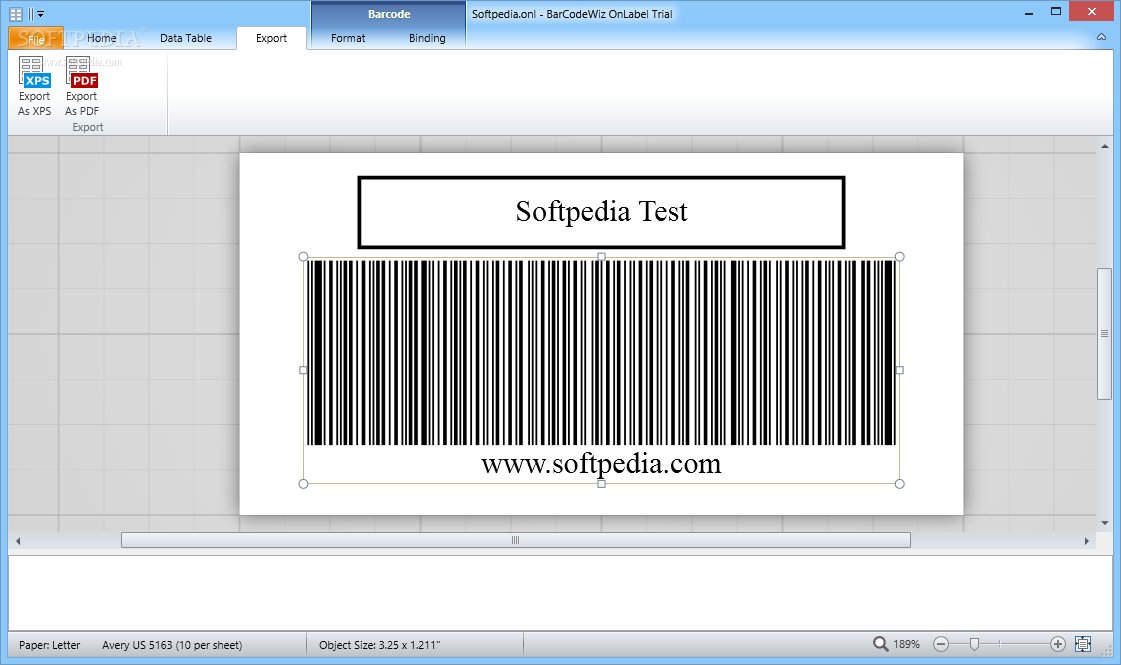Click the Paper: Letter status text
The height and width of the screenshot is (665, 1121).
[x=49, y=645]
